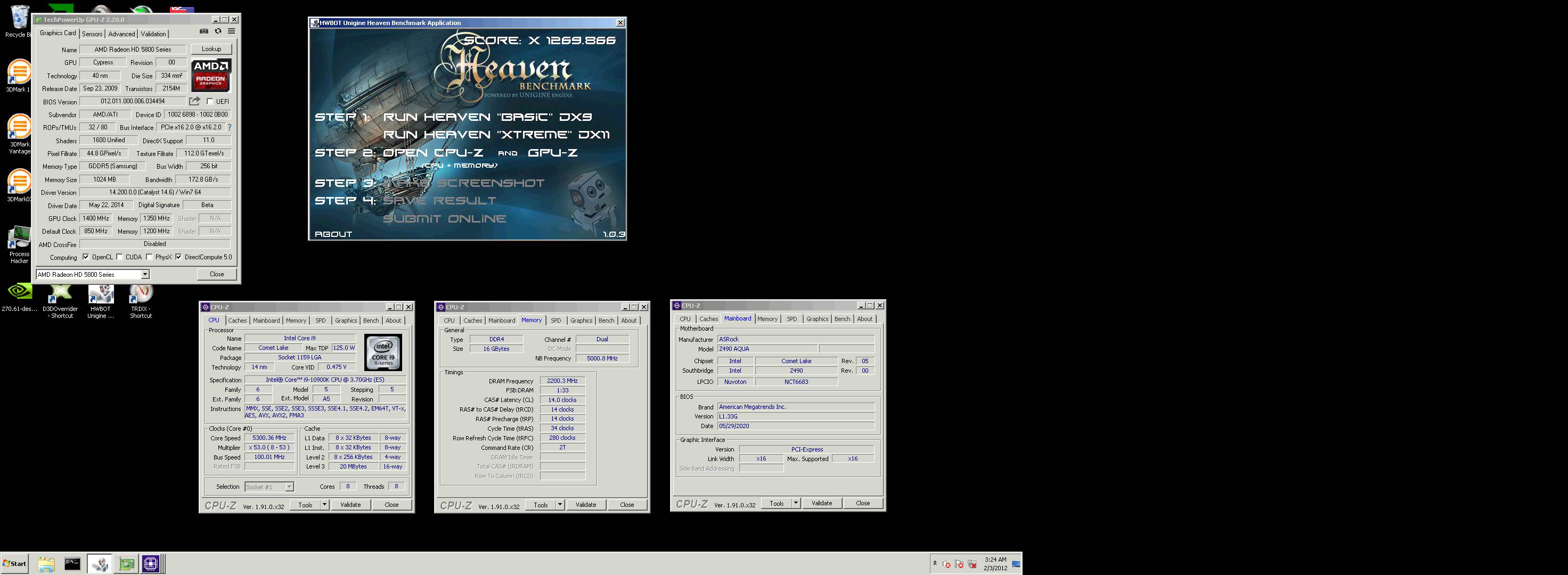Viewport: 1568px width, 575px height.
Task: Click the Lookup button in GPU-Z
Action: (211, 48)
